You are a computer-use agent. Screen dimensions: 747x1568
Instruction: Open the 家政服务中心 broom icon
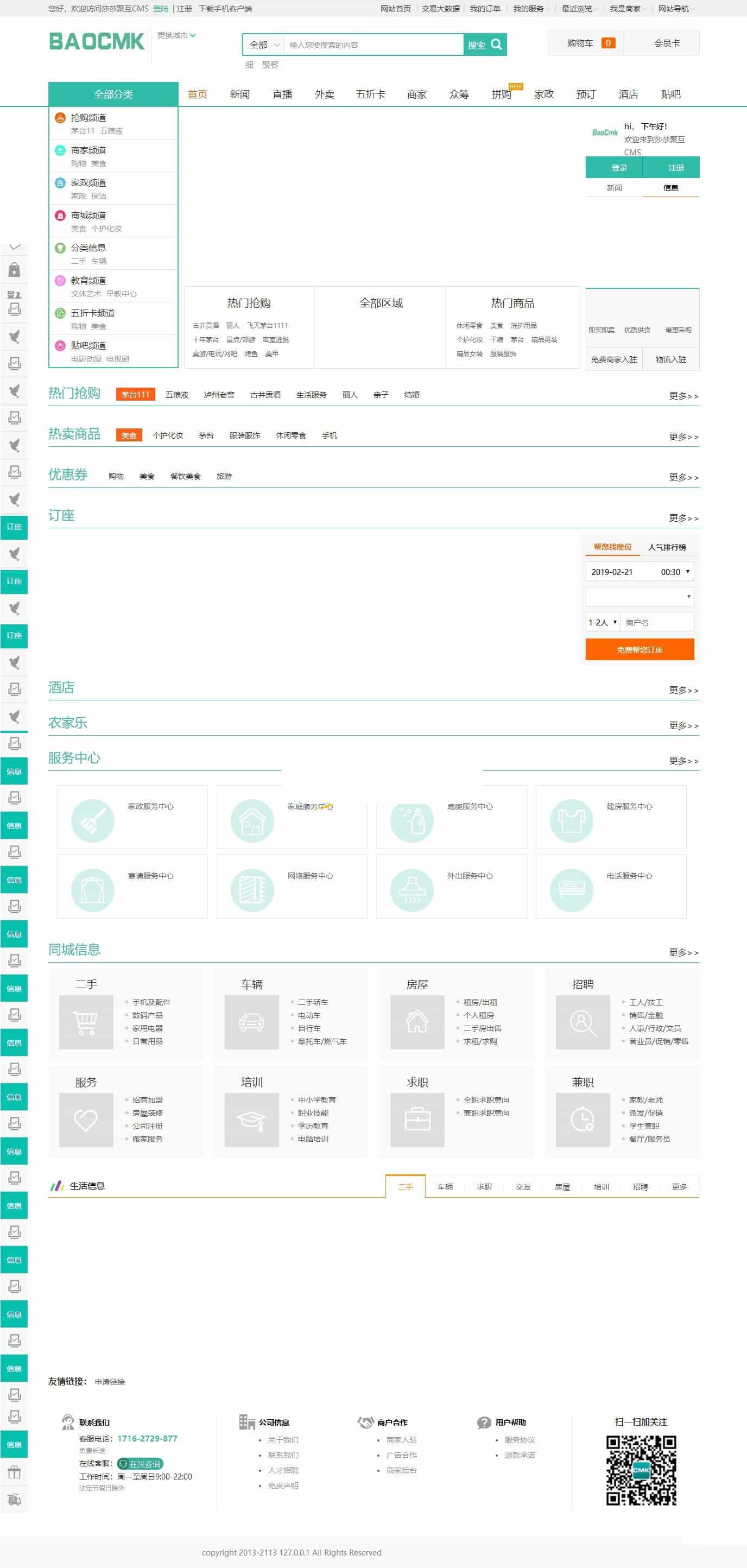92,820
